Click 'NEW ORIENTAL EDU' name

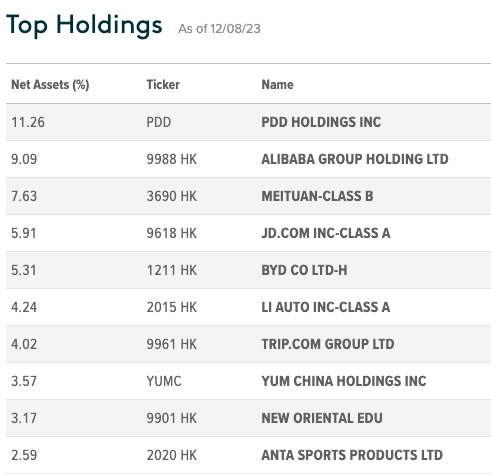click(322, 418)
